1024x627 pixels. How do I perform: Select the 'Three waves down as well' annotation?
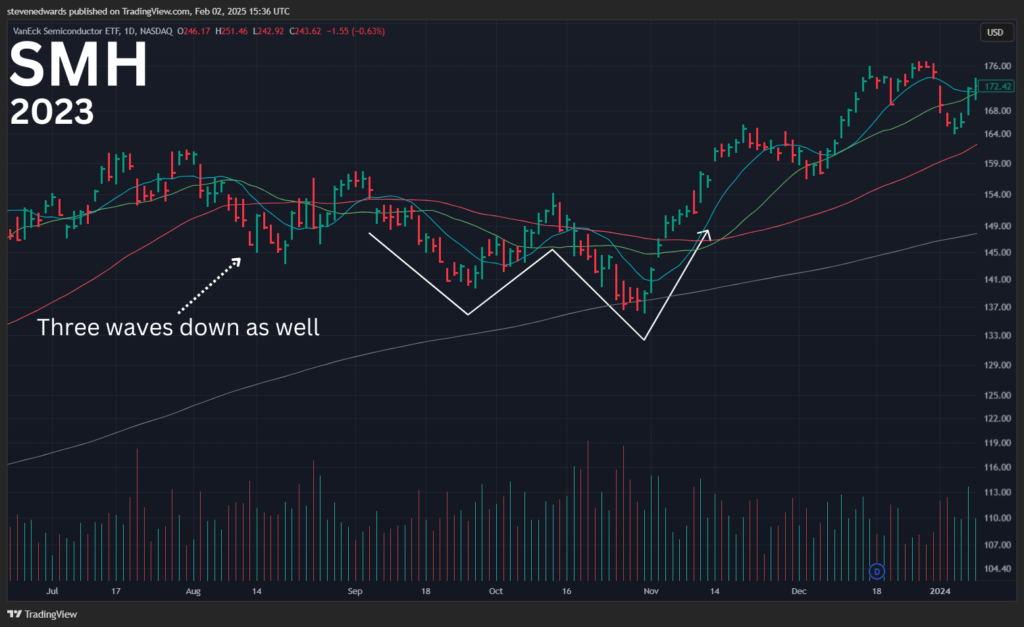pos(178,327)
